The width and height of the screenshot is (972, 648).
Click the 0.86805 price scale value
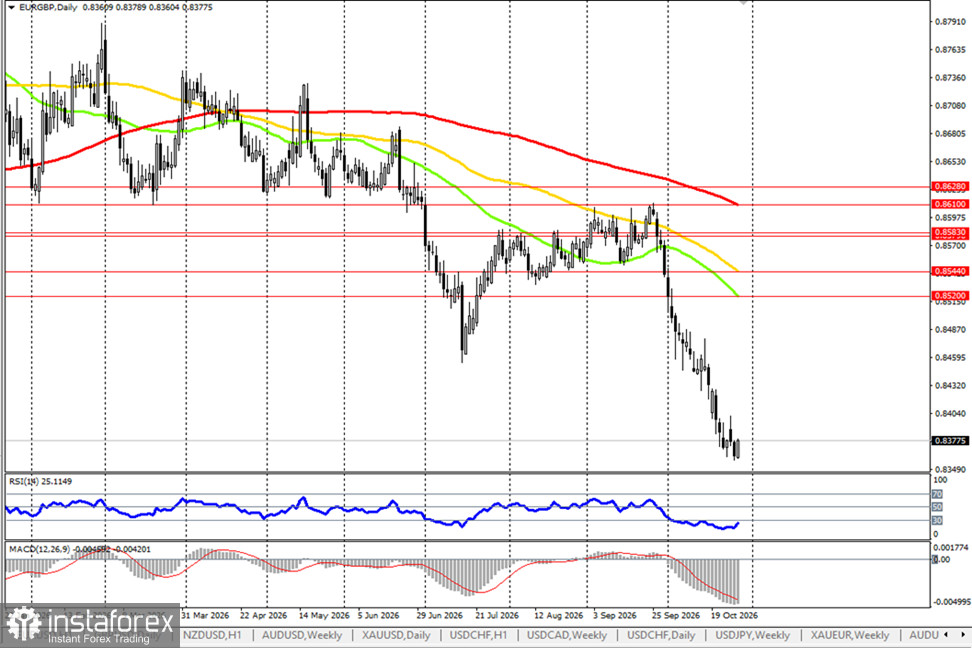950,134
